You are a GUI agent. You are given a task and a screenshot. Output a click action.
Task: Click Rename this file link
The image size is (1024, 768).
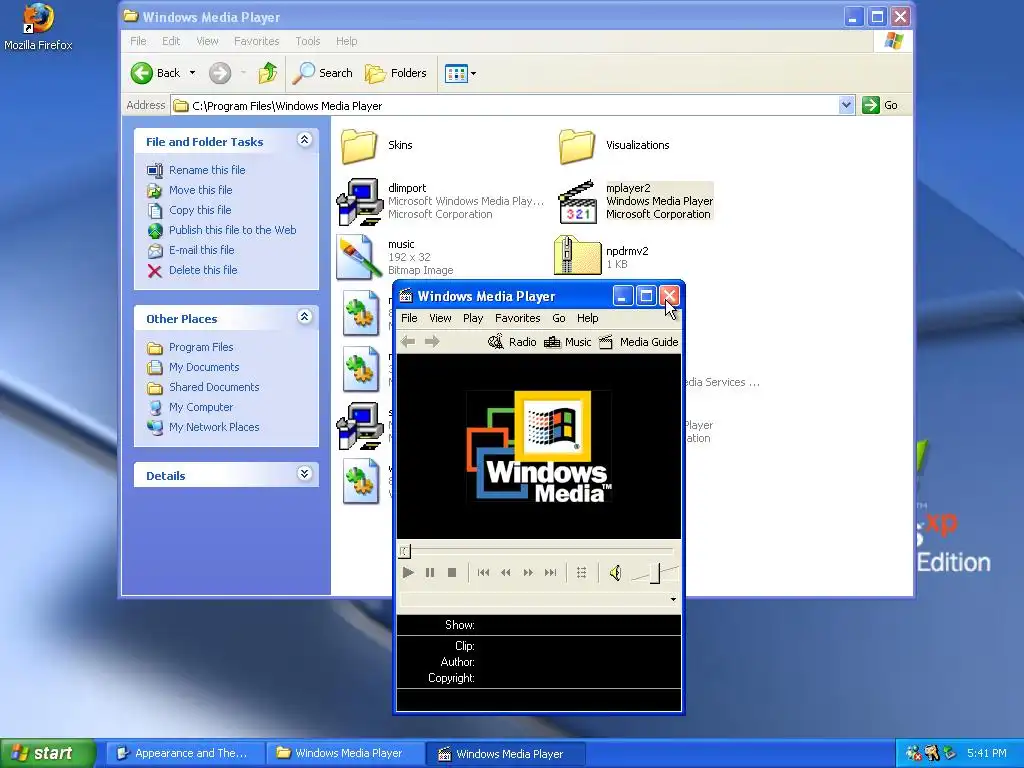tap(207, 170)
